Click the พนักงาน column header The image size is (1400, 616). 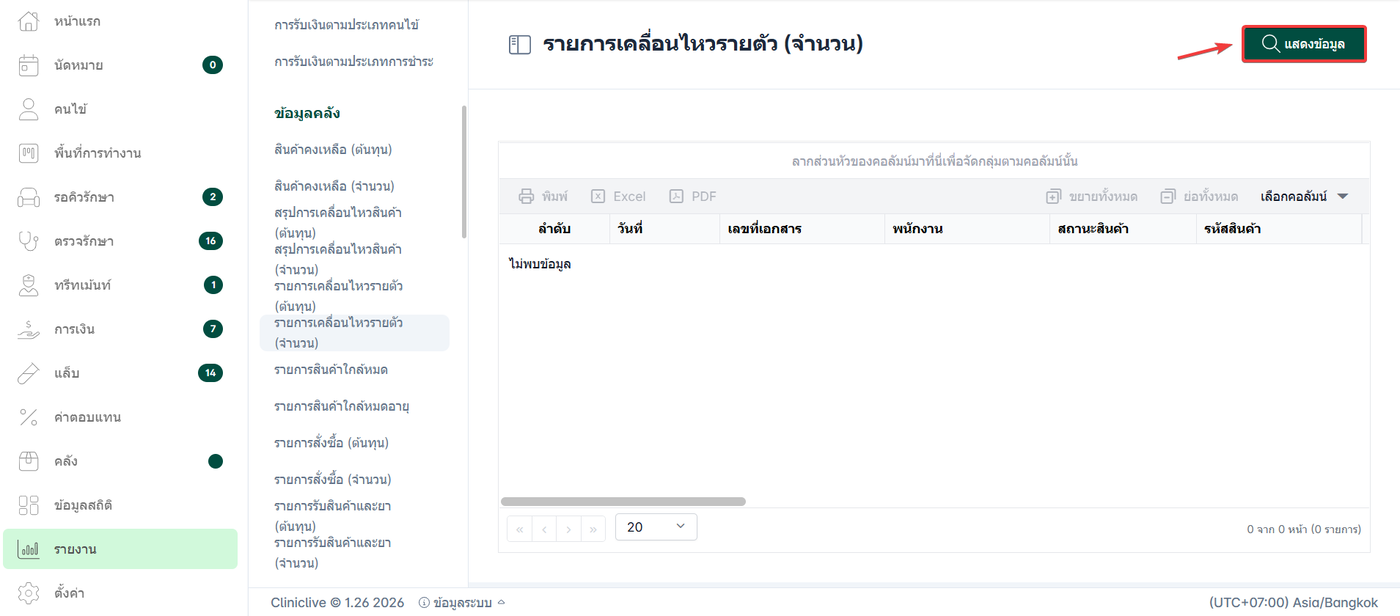[968, 229]
